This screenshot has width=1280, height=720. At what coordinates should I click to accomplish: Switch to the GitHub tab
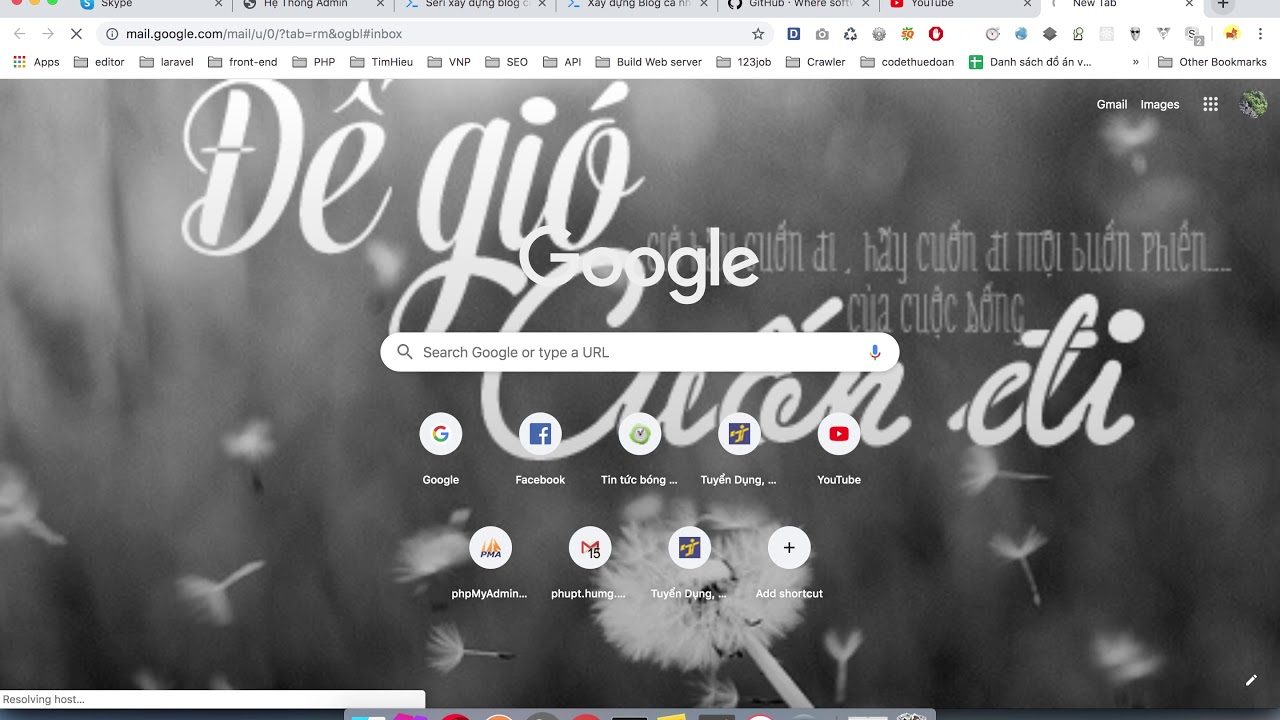tap(798, 5)
